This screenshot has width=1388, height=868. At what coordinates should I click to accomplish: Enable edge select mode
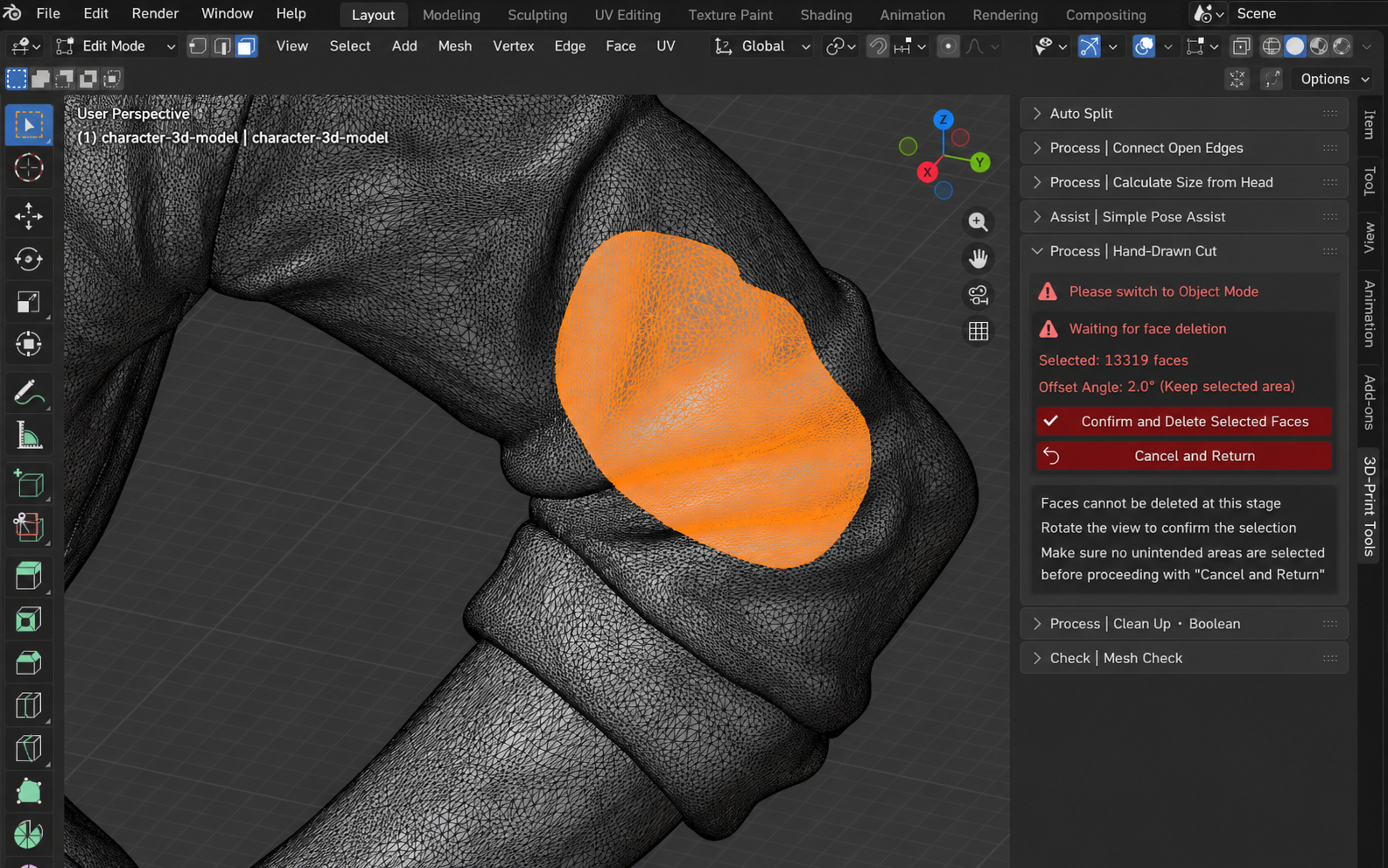pyautogui.click(x=222, y=46)
